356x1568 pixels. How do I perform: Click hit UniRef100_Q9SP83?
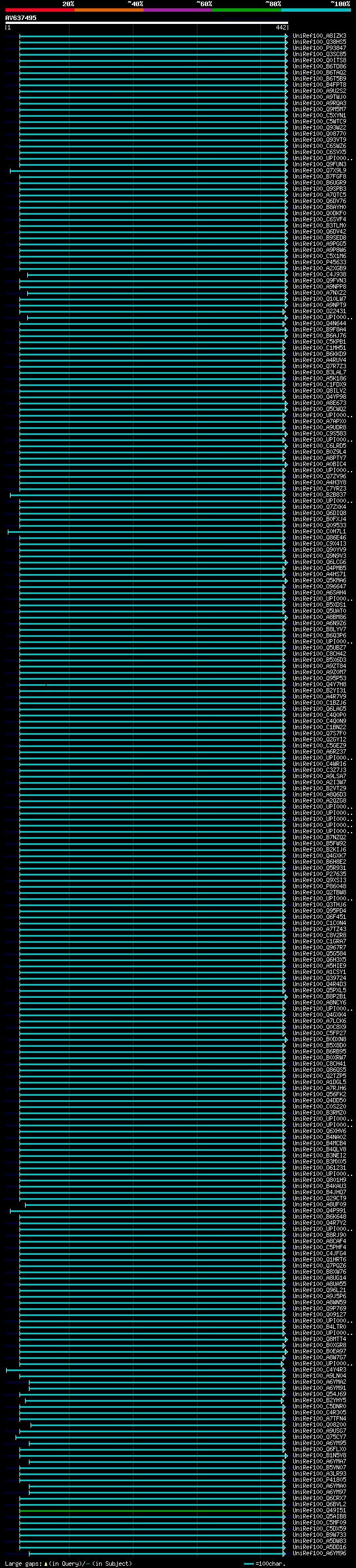pyautogui.click(x=319, y=189)
